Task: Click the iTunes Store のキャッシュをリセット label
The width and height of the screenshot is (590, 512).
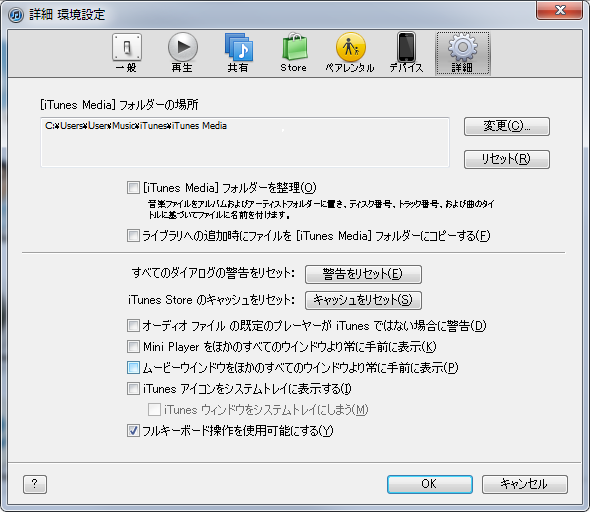Action: (211, 300)
